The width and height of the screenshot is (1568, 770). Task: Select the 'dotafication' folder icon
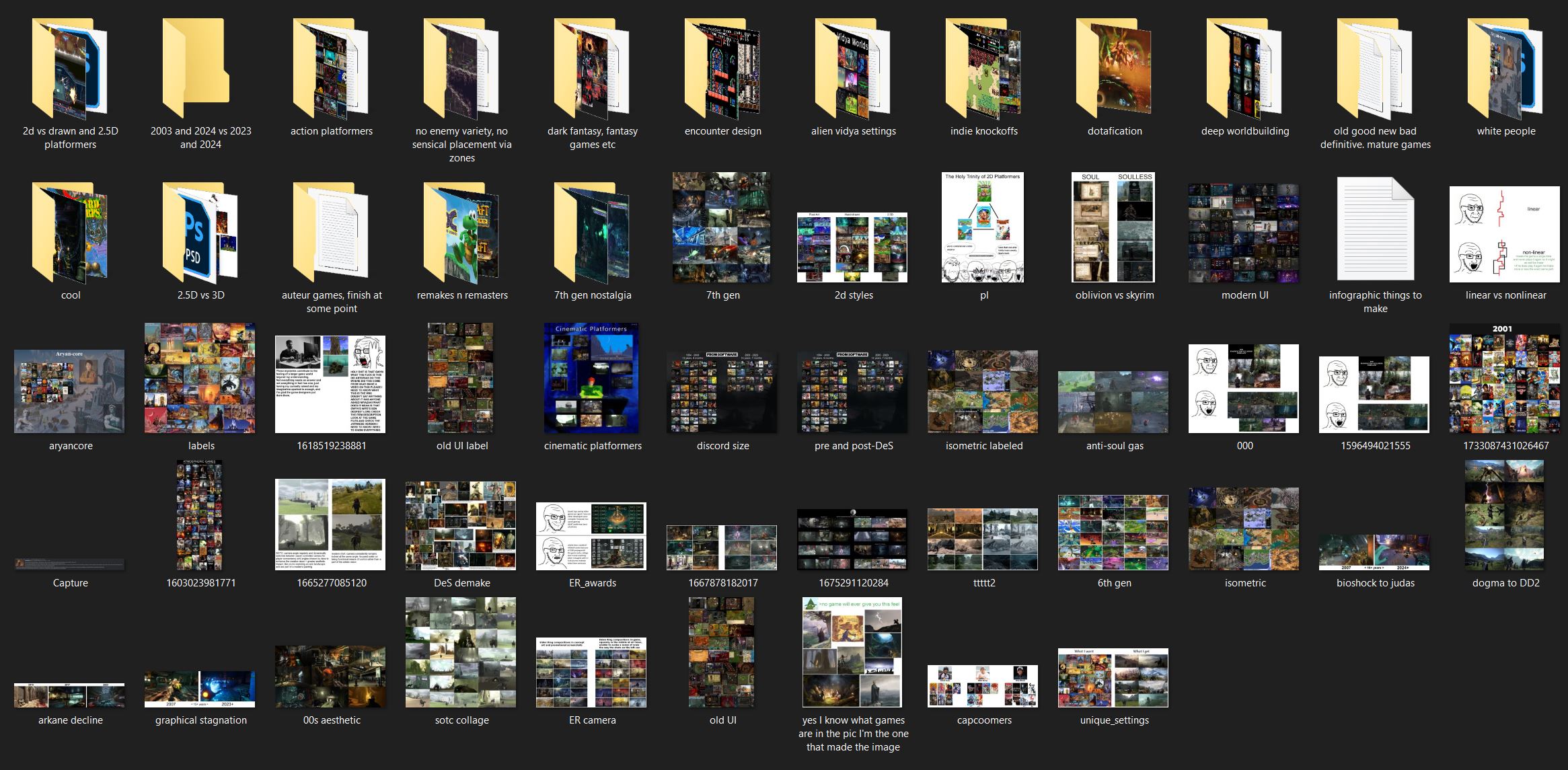[x=1114, y=69]
